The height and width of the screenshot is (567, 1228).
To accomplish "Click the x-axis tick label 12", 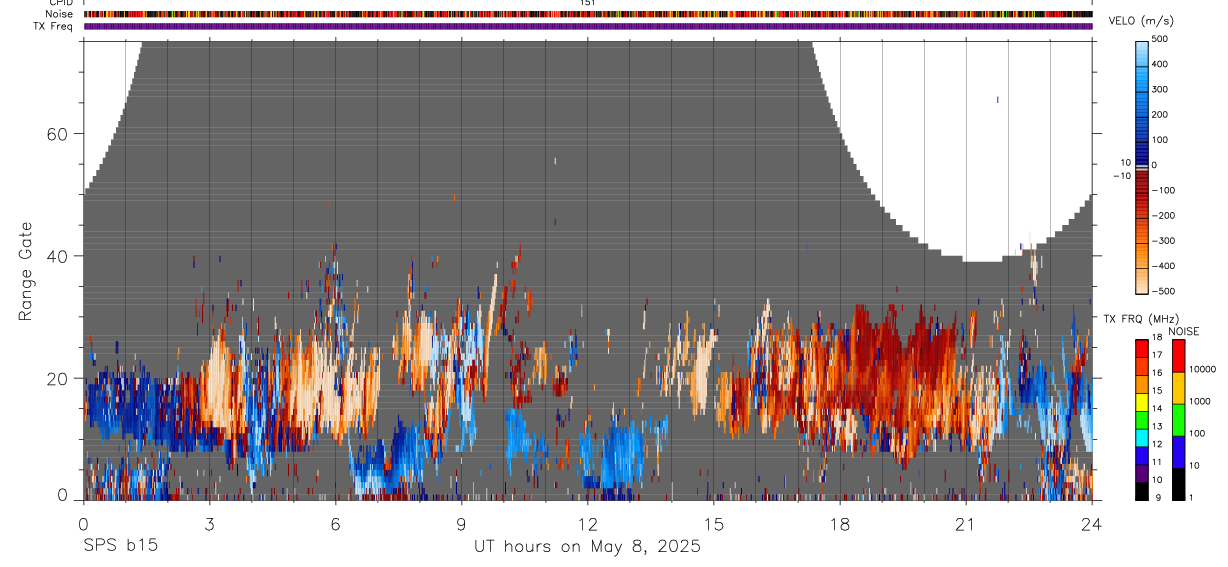I will click(587, 523).
